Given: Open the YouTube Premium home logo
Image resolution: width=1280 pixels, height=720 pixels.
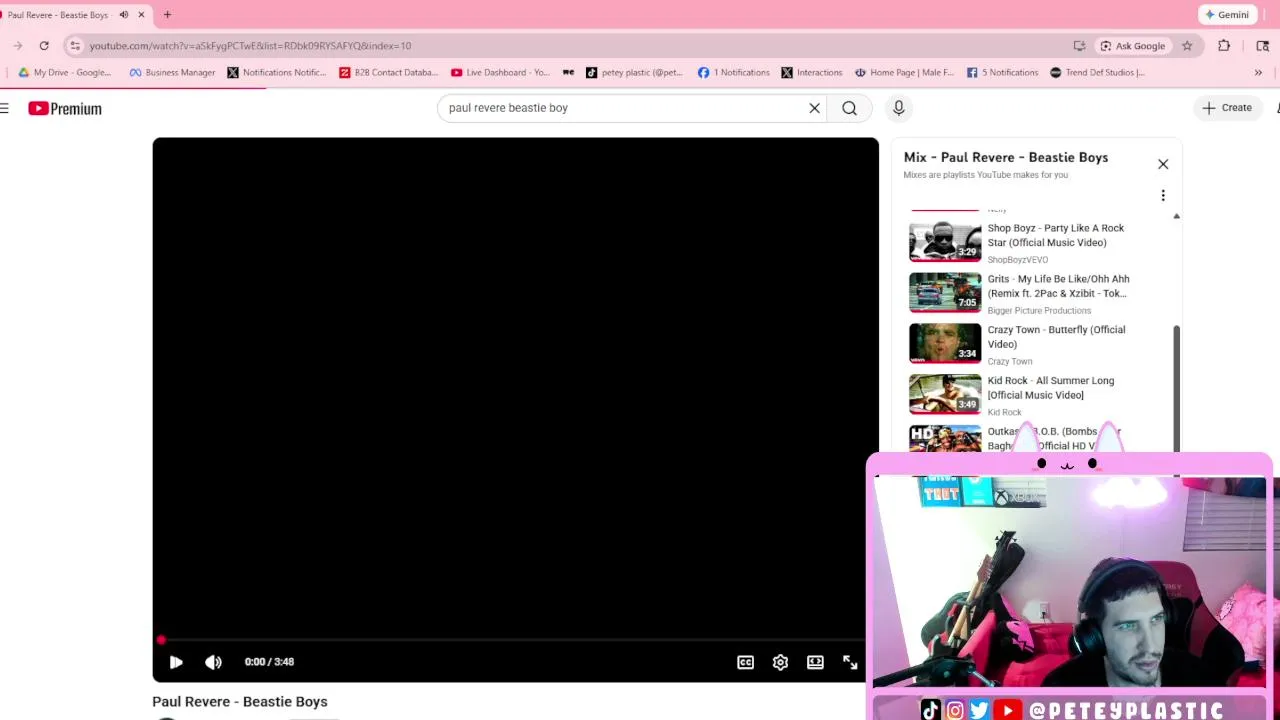Looking at the screenshot, I should tap(65, 108).
